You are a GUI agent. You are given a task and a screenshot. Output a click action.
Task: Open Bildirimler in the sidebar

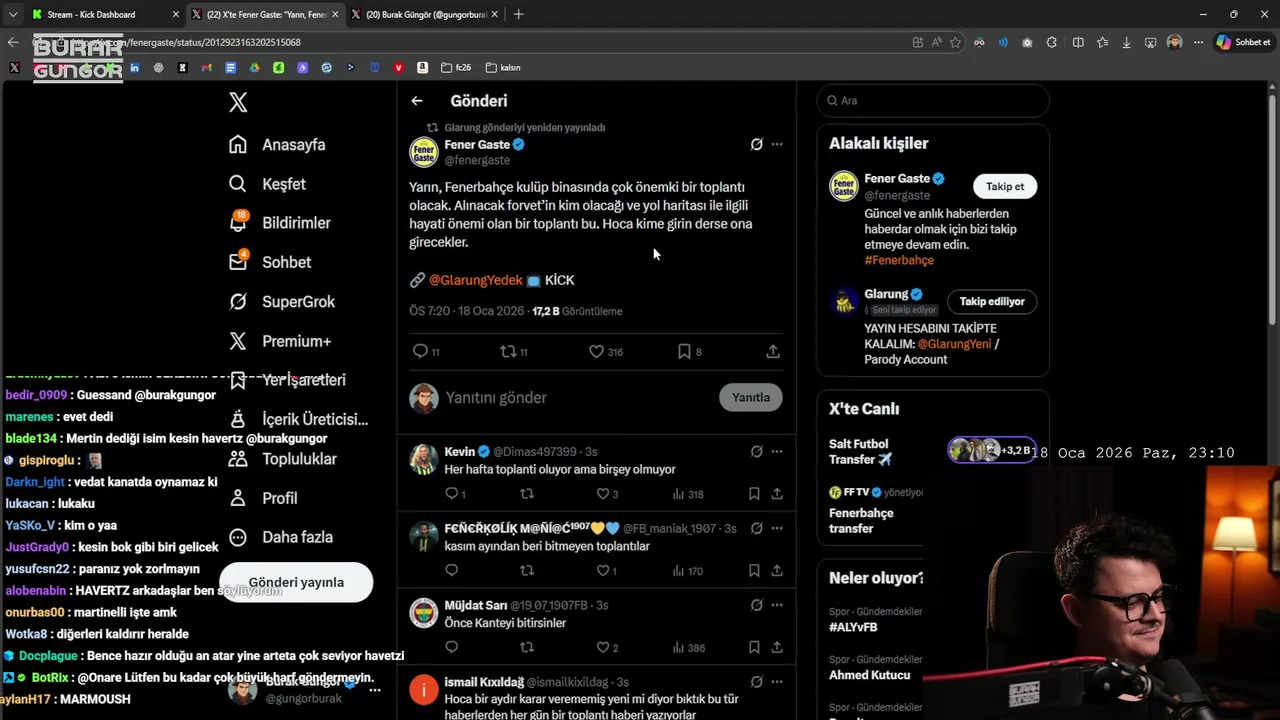(280, 223)
